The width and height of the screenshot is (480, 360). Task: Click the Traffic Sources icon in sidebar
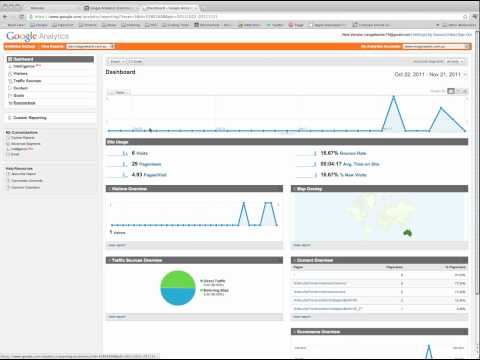[10, 81]
